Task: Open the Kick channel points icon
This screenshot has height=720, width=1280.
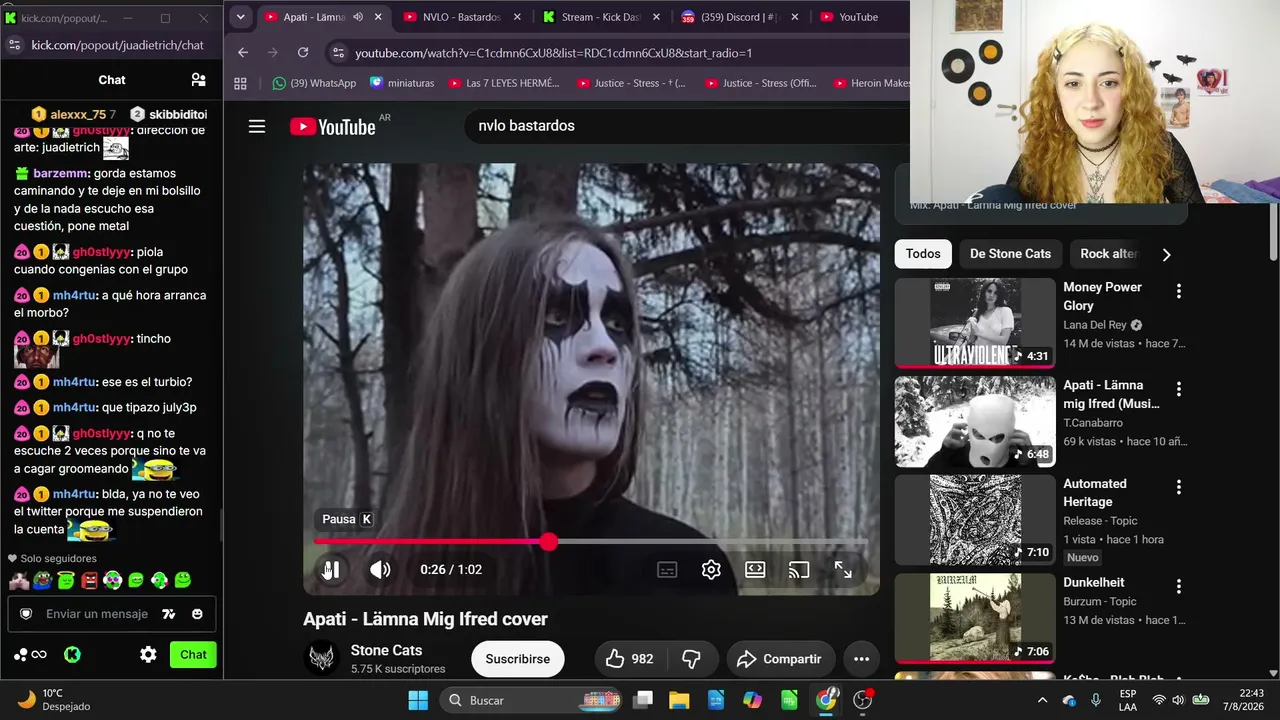Action: point(30,655)
